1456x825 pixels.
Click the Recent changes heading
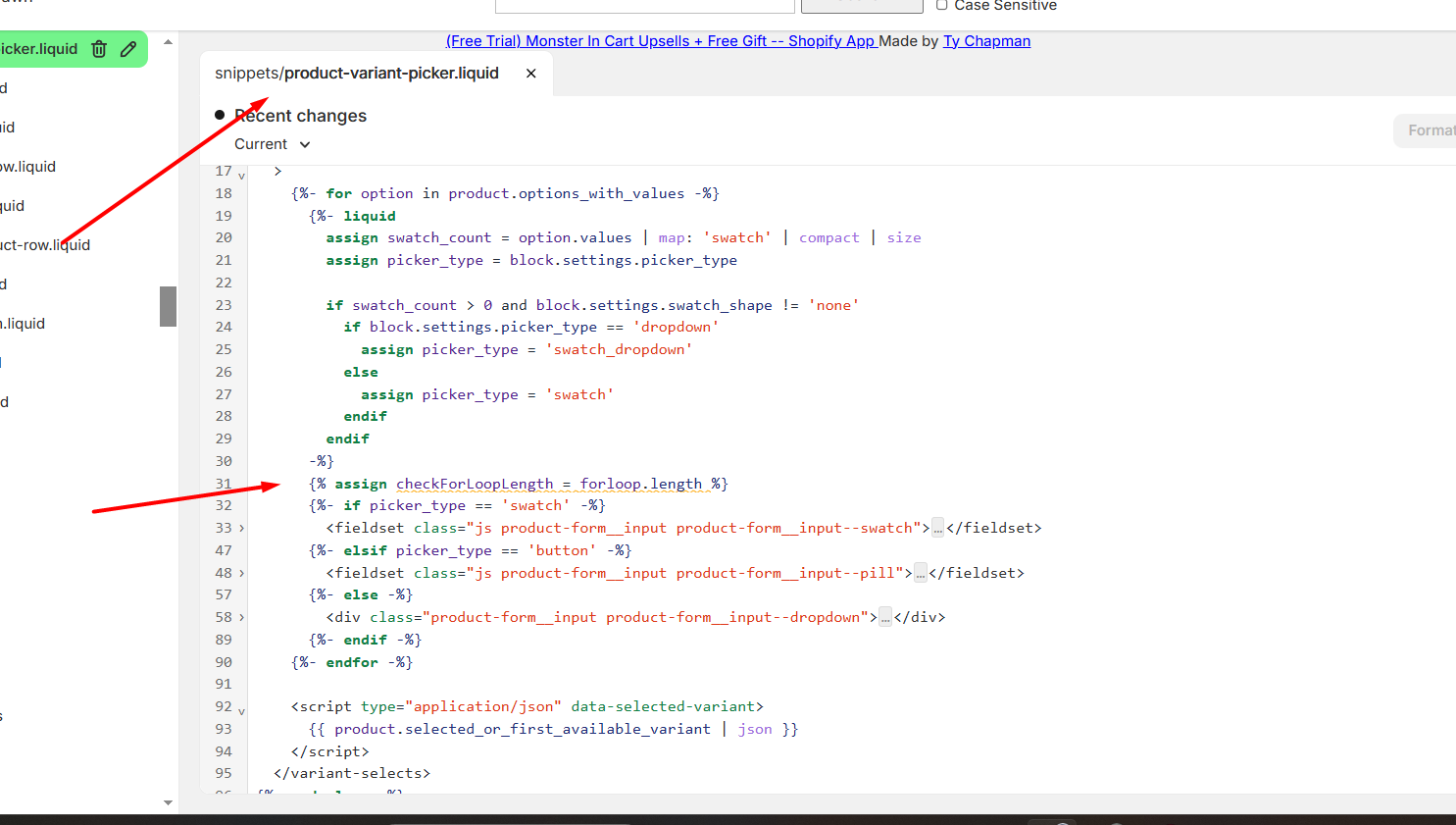(x=300, y=116)
